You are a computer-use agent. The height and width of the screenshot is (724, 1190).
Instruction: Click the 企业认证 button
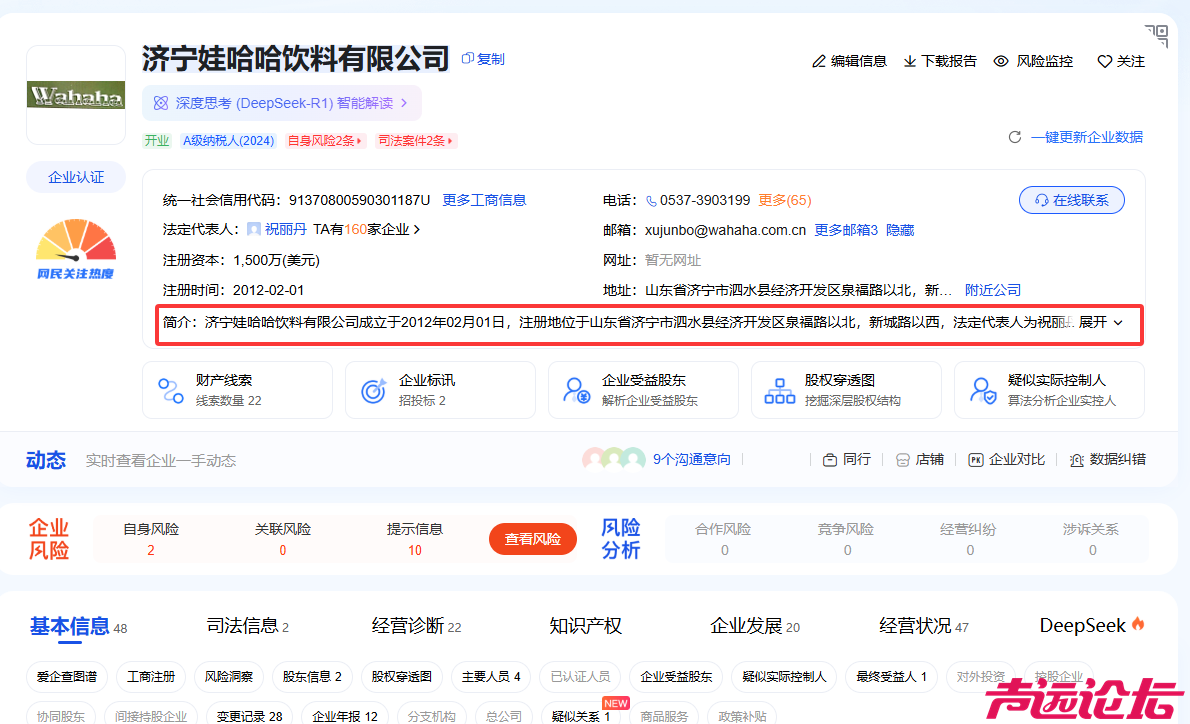coord(76,177)
